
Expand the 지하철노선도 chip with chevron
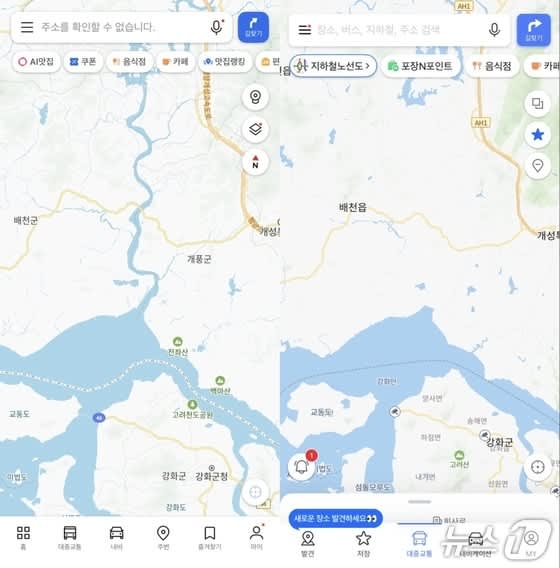pyautogui.click(x=333, y=66)
